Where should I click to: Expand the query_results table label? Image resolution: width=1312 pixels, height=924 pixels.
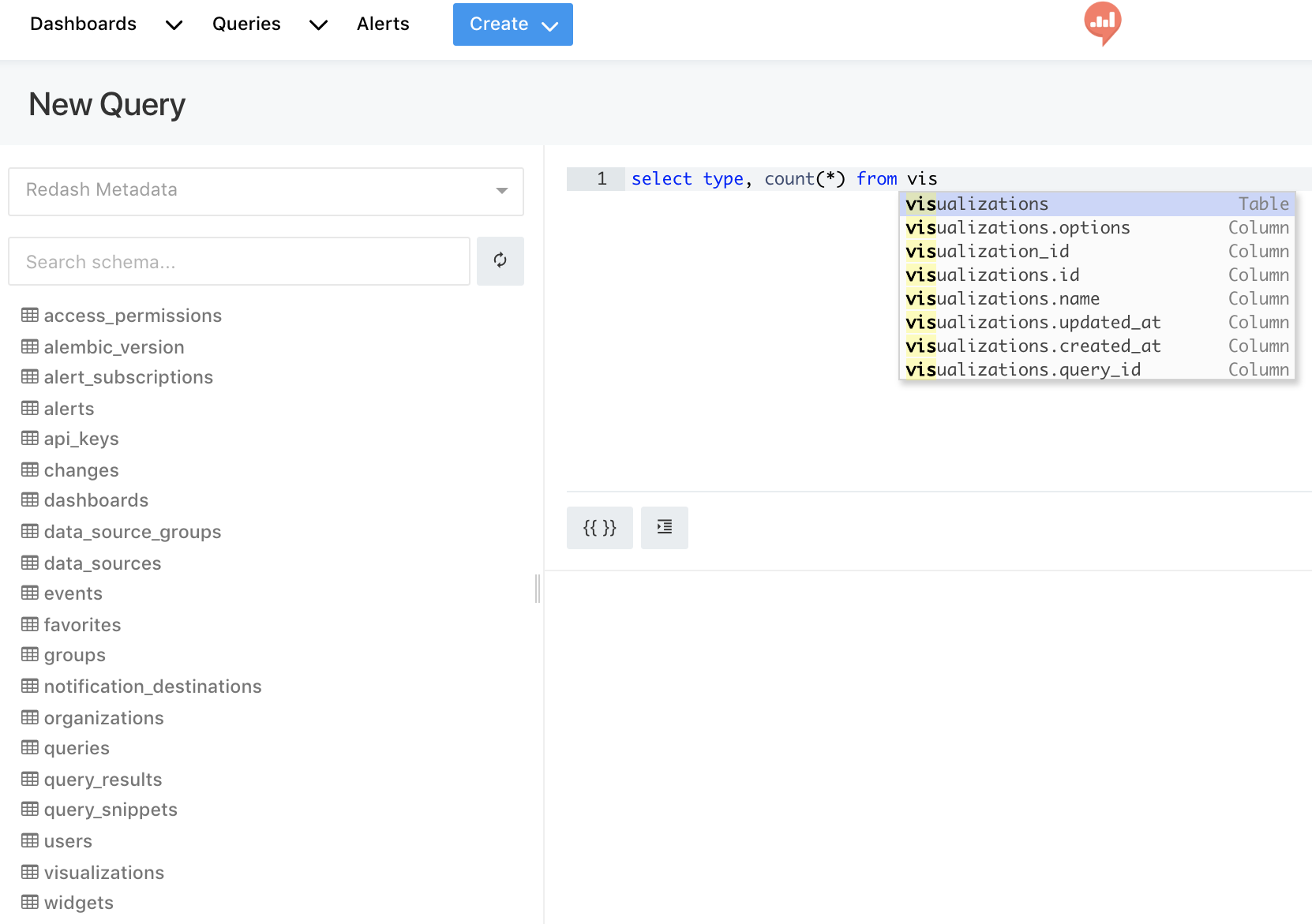coord(103,780)
